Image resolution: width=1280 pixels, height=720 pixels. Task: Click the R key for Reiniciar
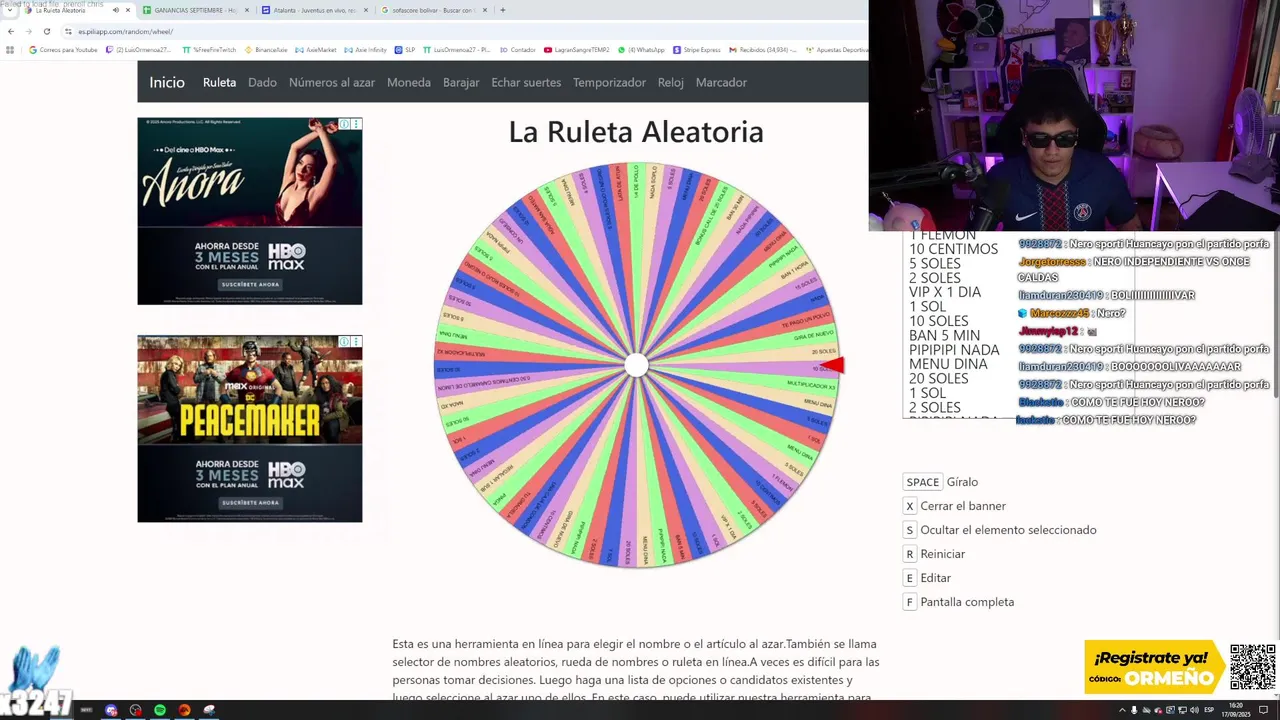point(910,554)
